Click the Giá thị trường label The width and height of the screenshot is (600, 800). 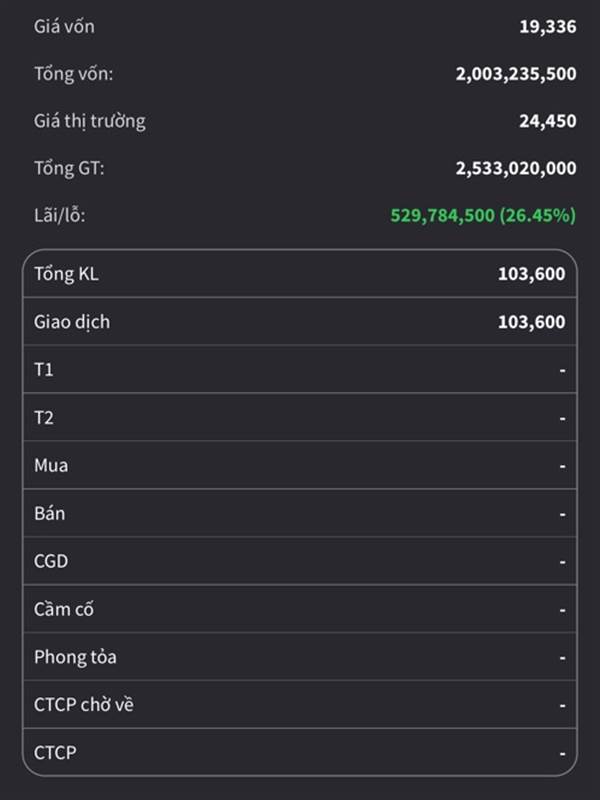[x=89, y=121]
